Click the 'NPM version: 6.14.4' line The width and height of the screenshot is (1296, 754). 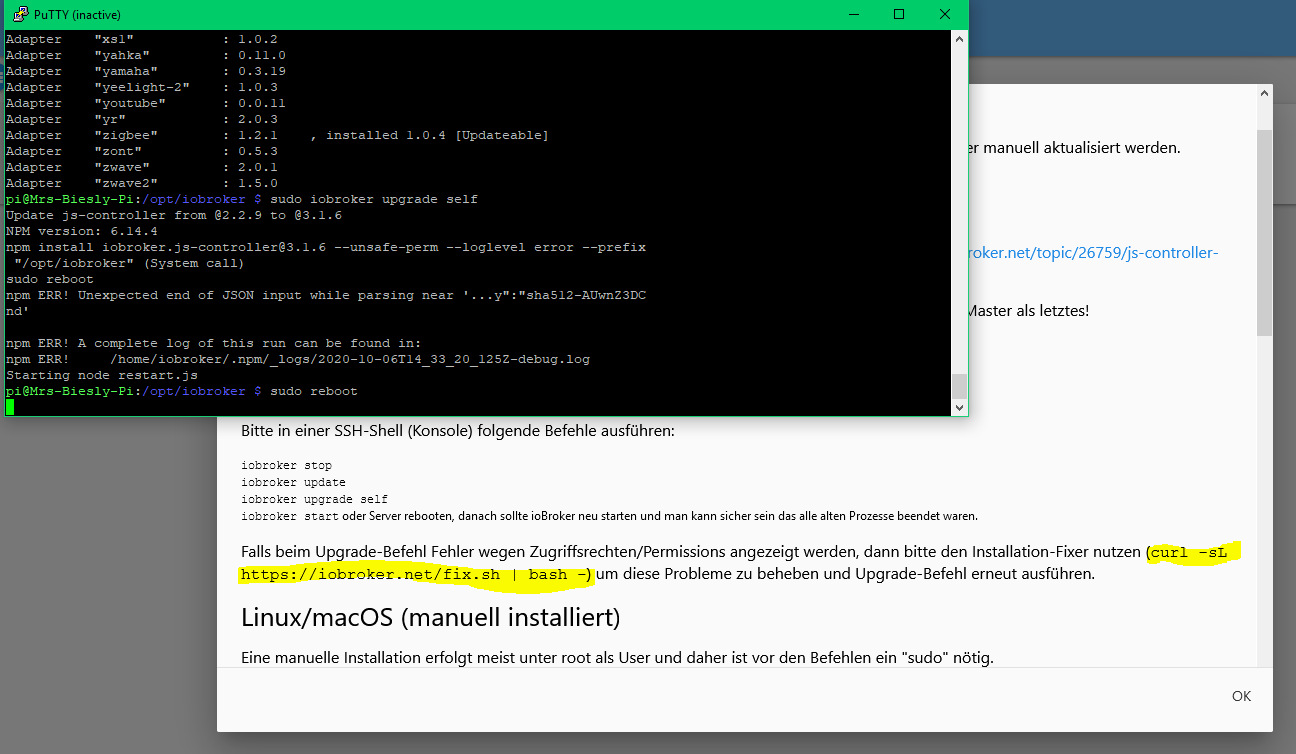tap(82, 231)
